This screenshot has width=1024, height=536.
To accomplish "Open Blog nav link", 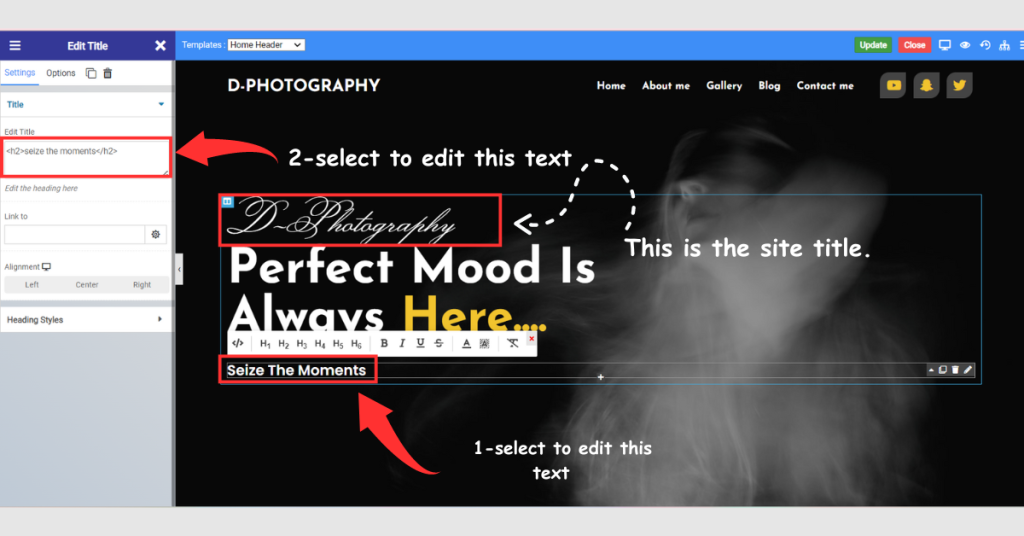I will 769,86.
